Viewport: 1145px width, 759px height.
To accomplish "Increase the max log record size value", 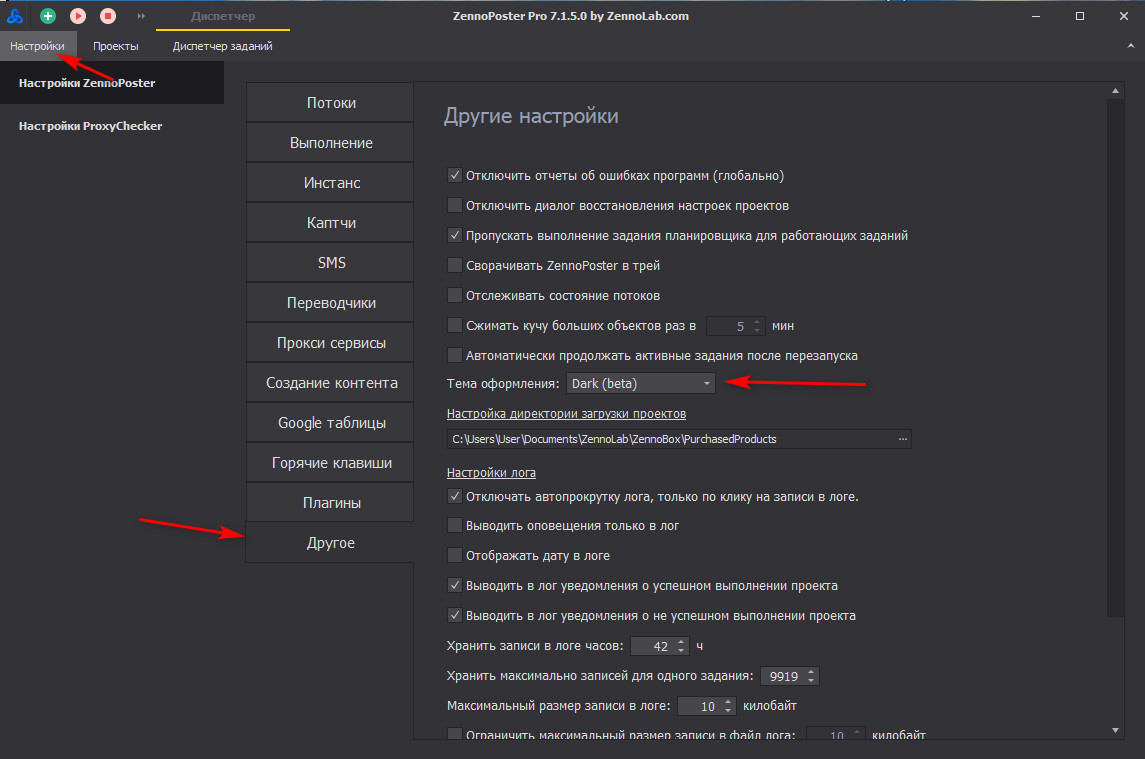I will point(729,701).
